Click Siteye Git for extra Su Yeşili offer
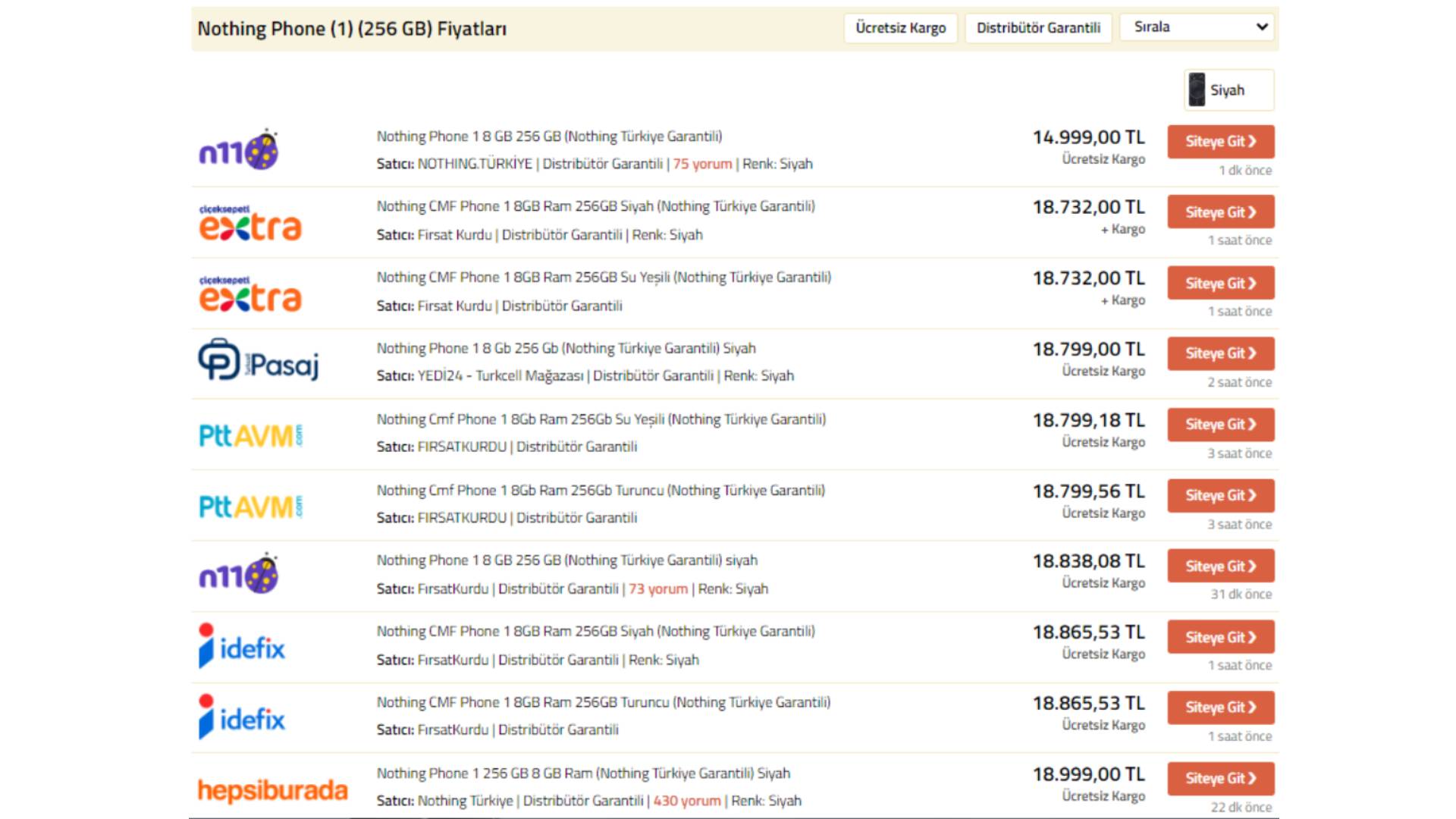This screenshot has width=1456, height=819. pyautogui.click(x=1221, y=283)
